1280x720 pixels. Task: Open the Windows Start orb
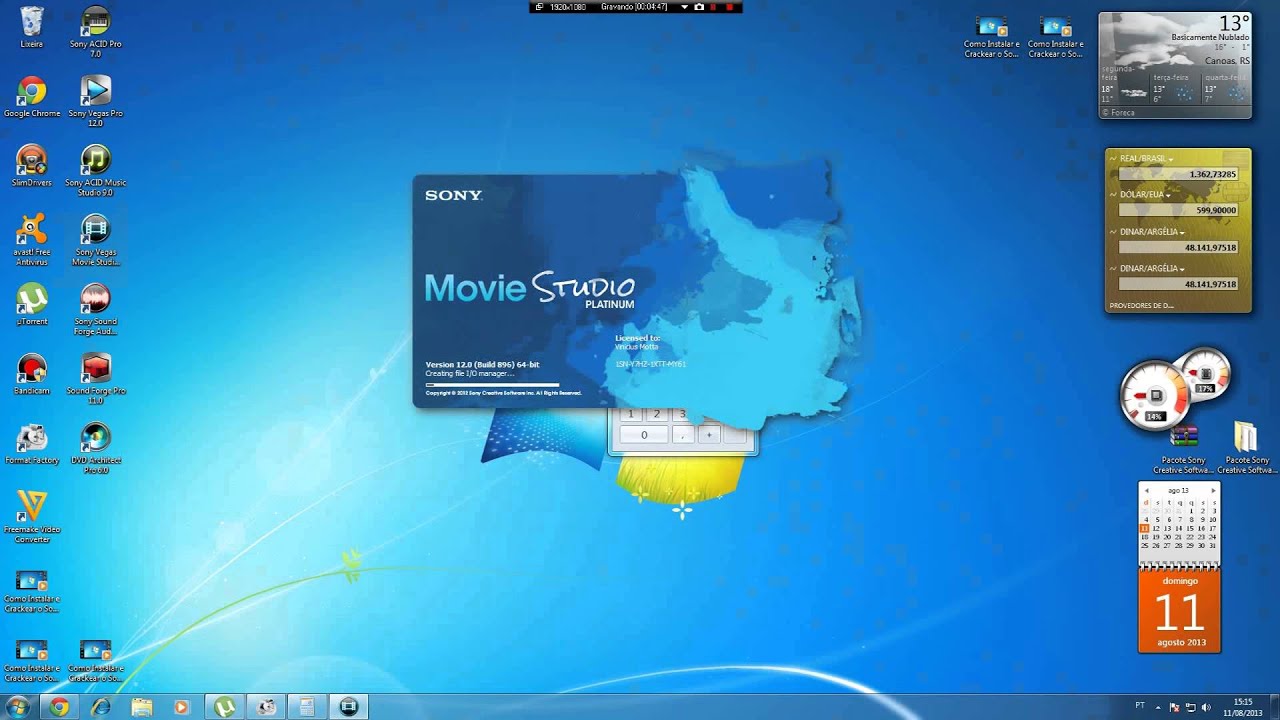17,707
